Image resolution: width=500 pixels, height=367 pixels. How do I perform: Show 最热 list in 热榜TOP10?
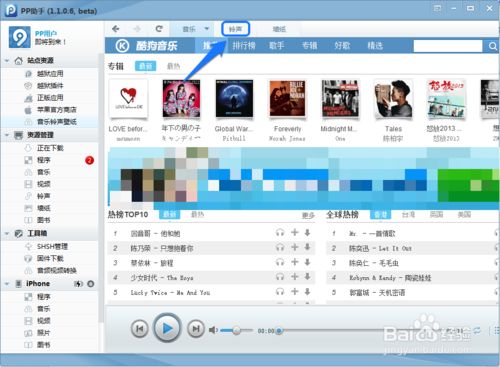(x=197, y=214)
